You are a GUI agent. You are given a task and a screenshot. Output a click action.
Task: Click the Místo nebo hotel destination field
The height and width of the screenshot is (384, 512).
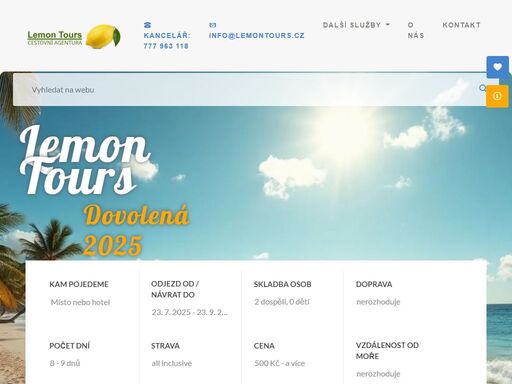pyautogui.click(x=81, y=302)
